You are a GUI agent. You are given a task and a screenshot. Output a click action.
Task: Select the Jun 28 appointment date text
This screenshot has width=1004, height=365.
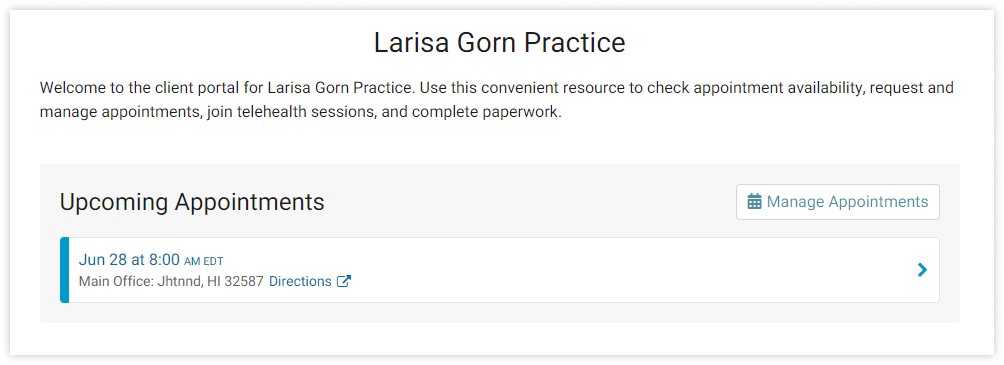tap(104, 259)
